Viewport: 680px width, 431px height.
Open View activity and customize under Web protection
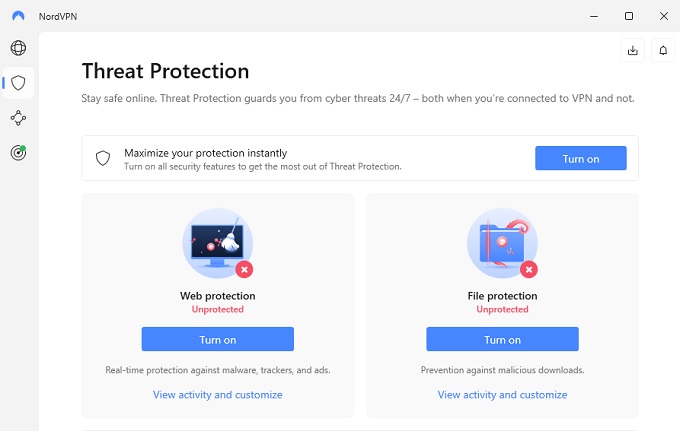click(x=217, y=395)
